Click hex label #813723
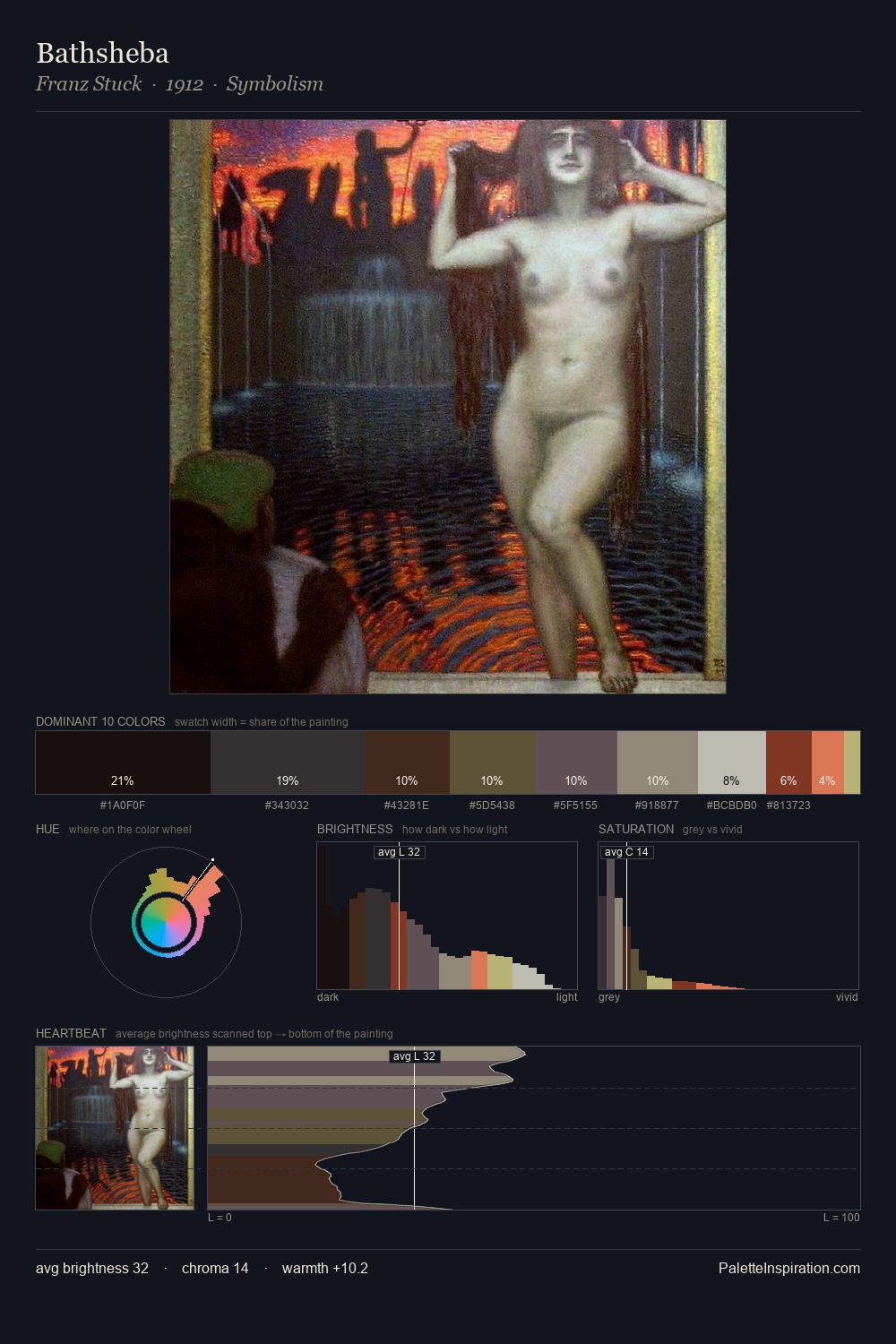Viewport: 896px width, 1344px height. coord(788,806)
